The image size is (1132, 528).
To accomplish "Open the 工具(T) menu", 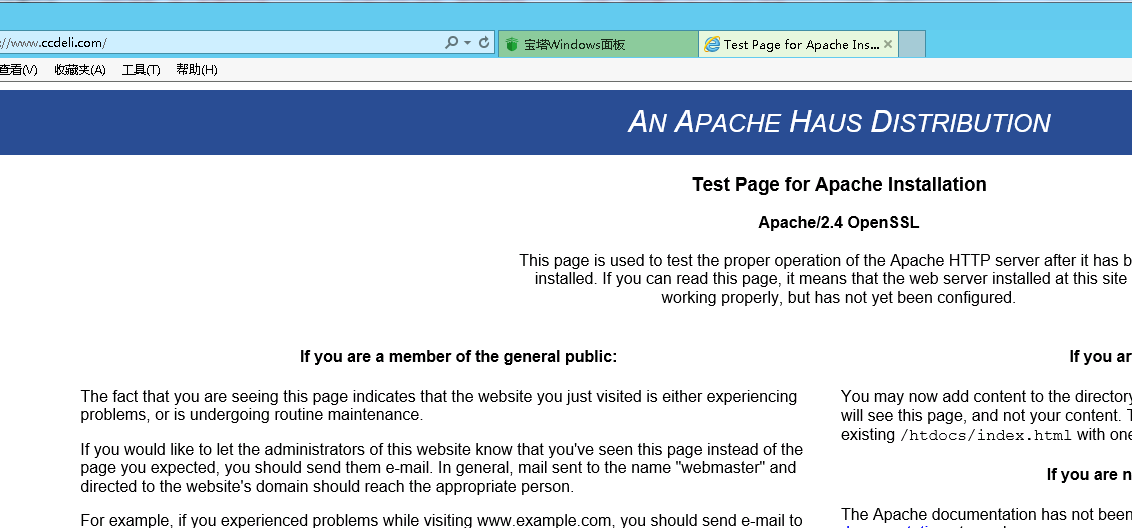I will coord(141,70).
